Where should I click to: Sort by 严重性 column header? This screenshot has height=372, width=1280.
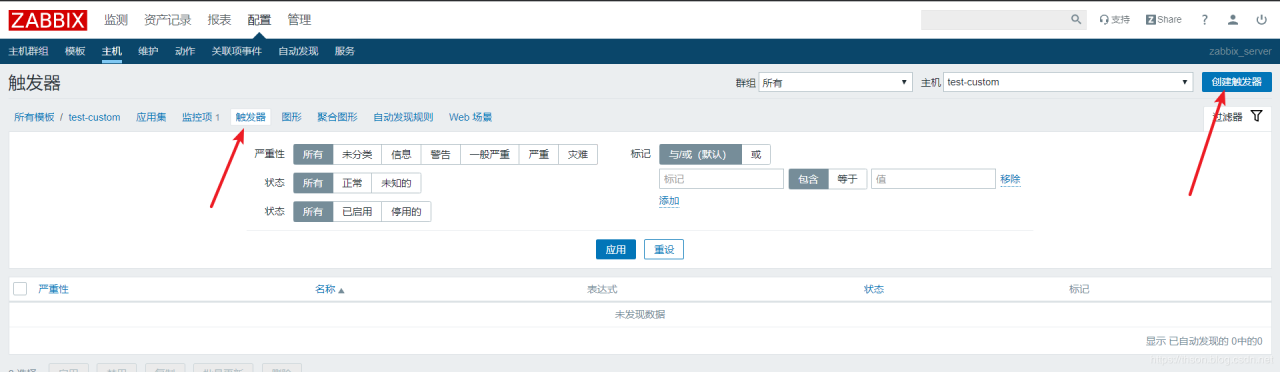[53, 289]
